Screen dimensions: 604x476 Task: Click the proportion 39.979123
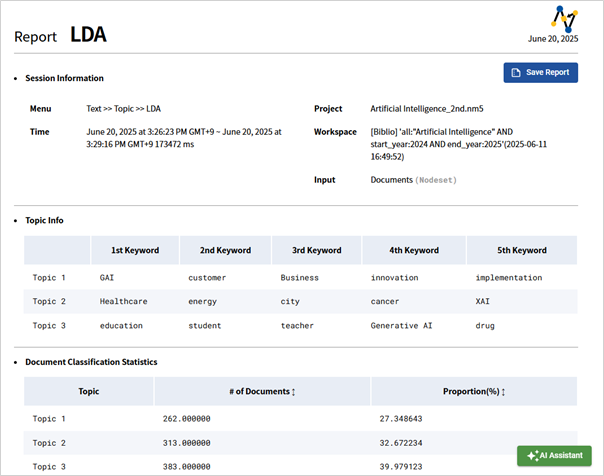click(401, 467)
